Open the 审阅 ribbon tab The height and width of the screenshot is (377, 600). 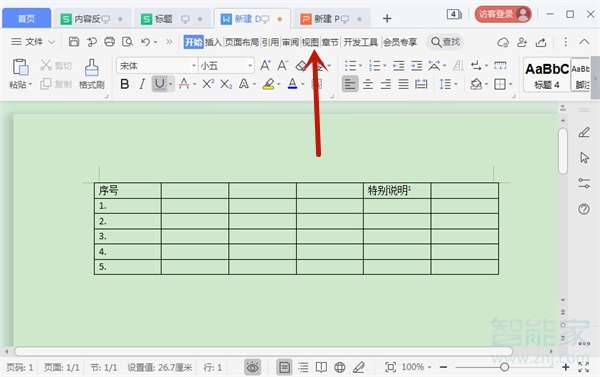click(x=290, y=42)
